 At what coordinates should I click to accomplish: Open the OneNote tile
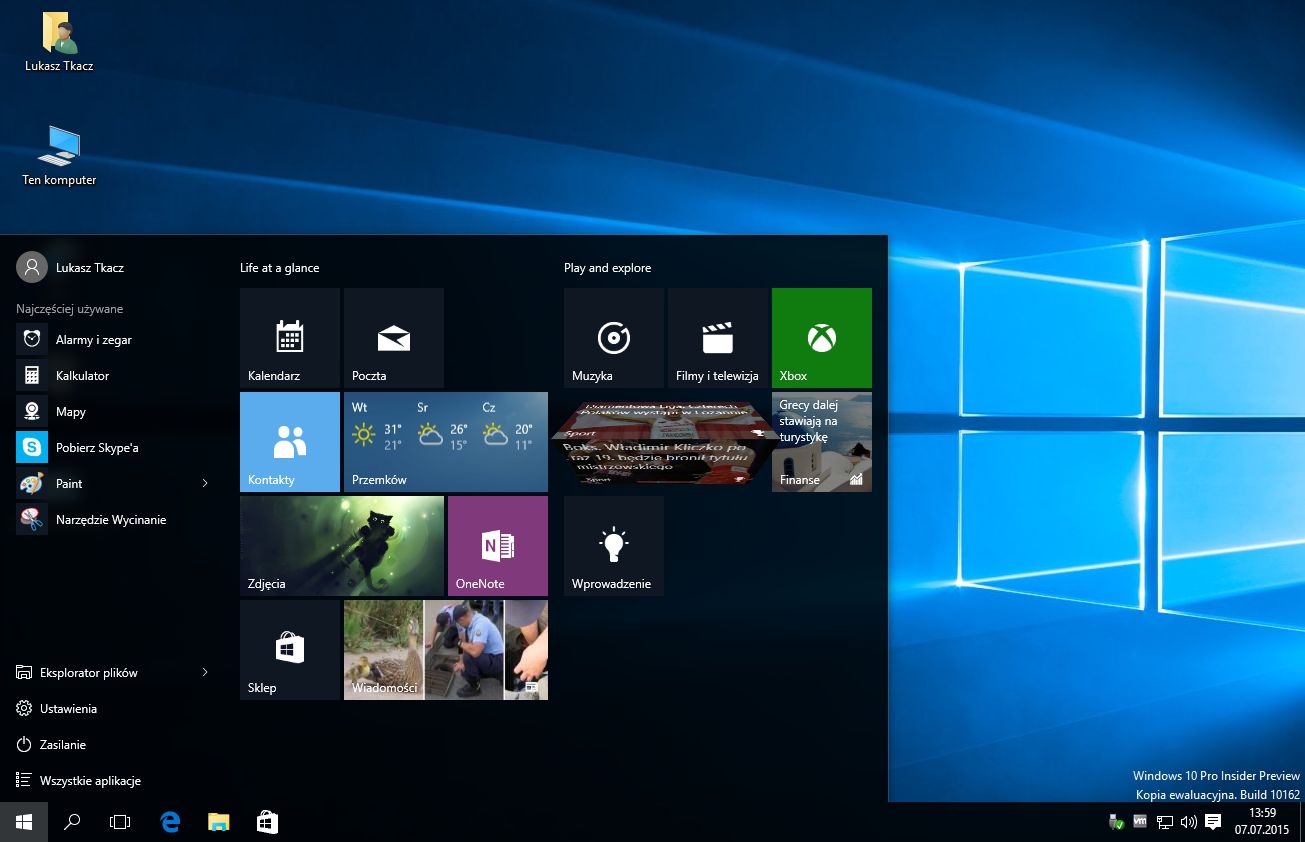(x=497, y=546)
